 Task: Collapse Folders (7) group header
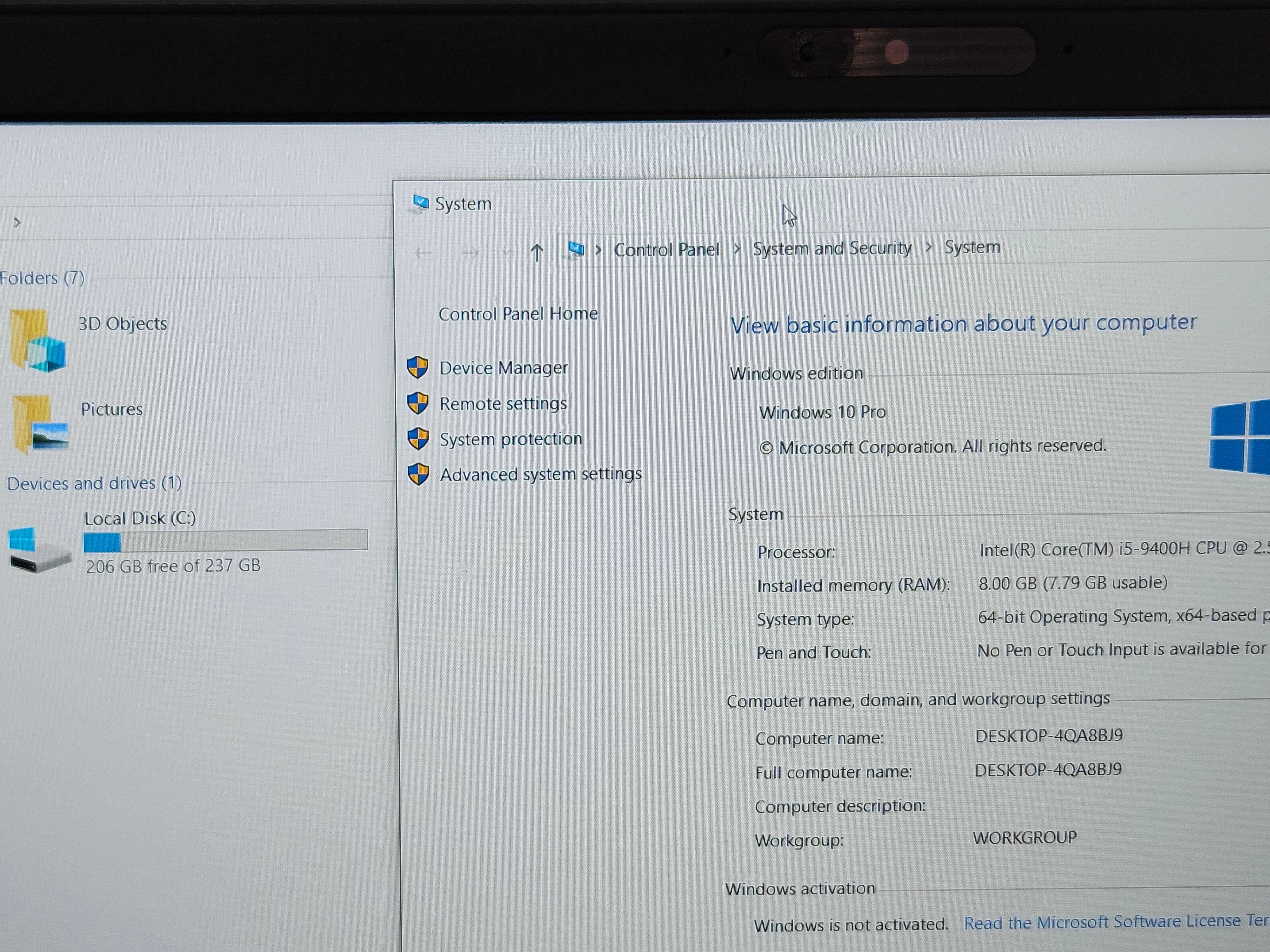point(42,278)
